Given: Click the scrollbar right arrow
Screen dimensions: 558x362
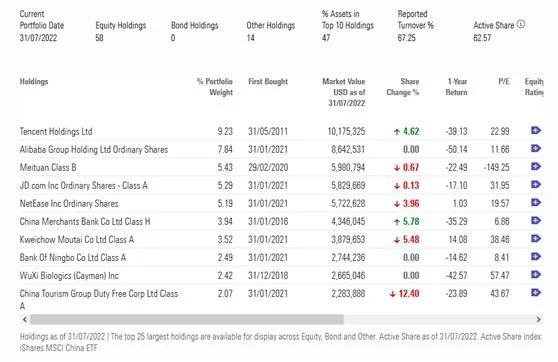Looking at the screenshot, I should (x=539, y=319).
